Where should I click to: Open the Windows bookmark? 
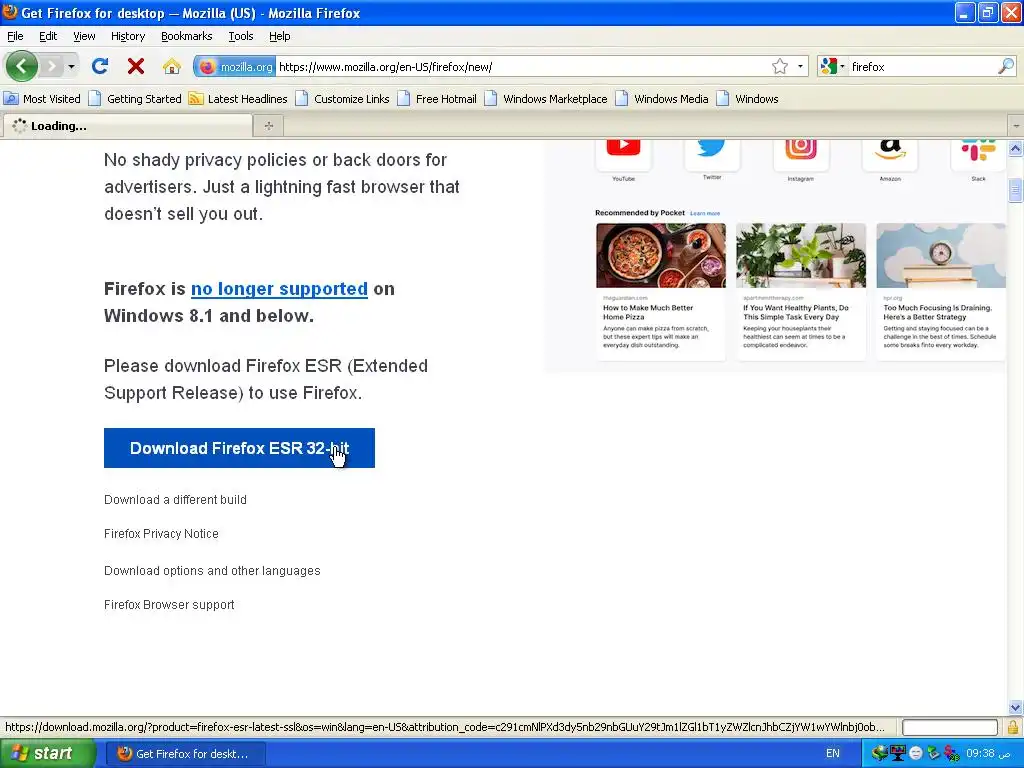(747, 99)
